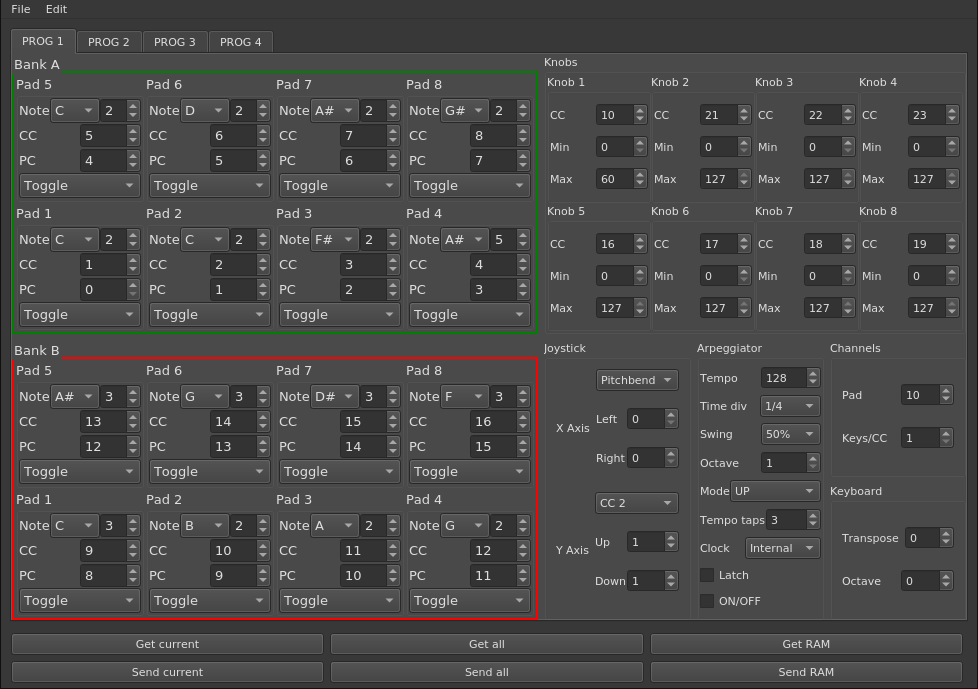Open Bank B Pad 7 Note D# dropdown
This screenshot has width=978, height=689.
(334, 397)
